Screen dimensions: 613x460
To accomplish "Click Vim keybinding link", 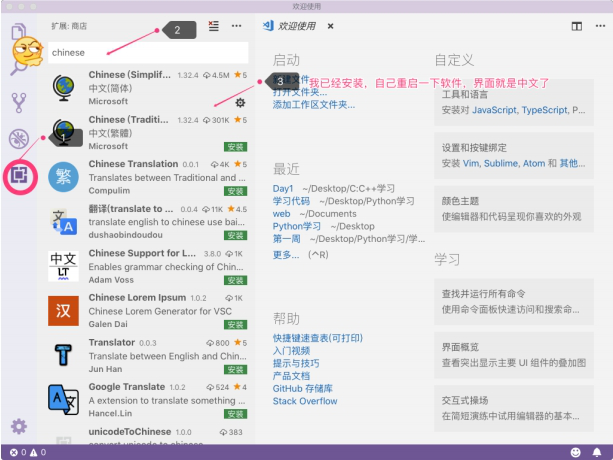I will point(471,163).
